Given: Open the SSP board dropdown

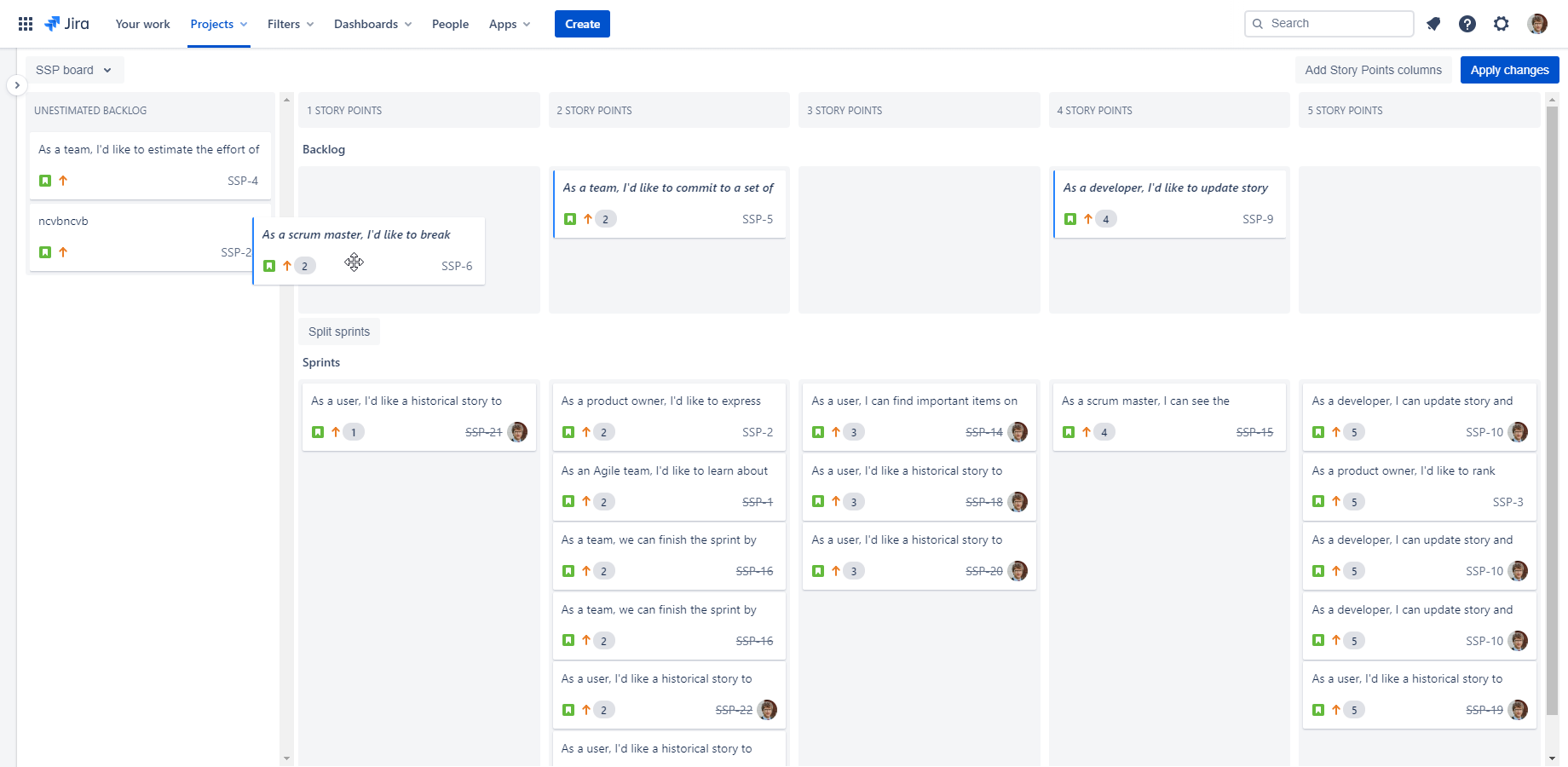Looking at the screenshot, I should tap(74, 70).
